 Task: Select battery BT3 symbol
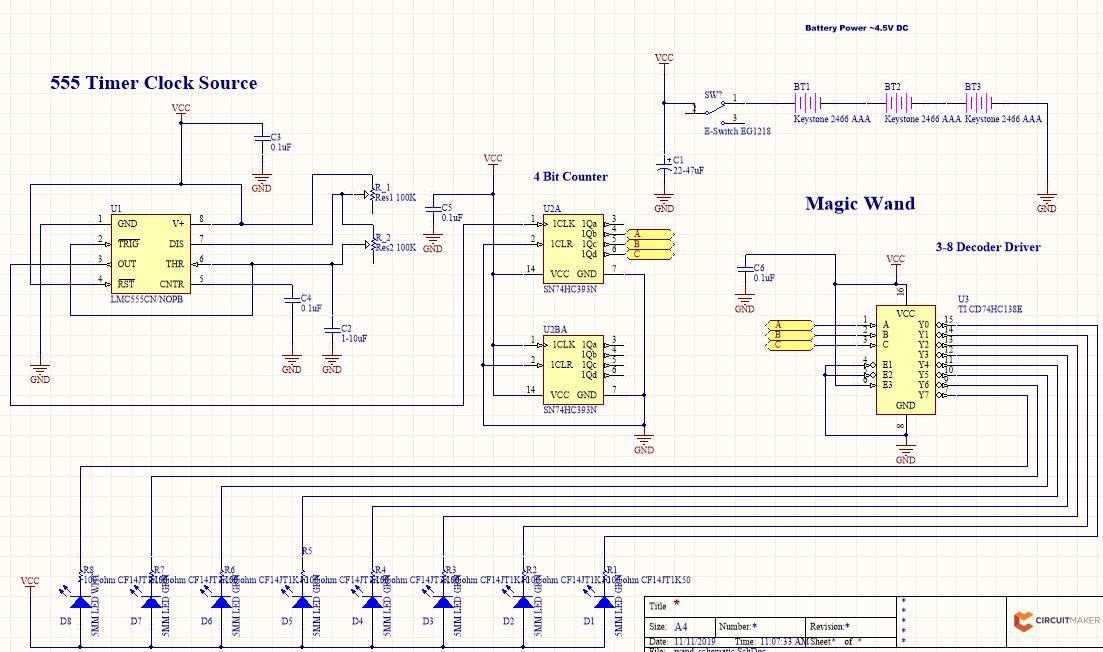[x=978, y=103]
